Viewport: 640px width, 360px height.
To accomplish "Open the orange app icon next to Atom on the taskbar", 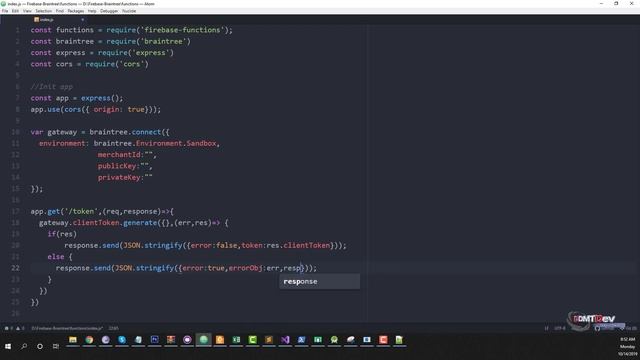I will pos(220,340).
